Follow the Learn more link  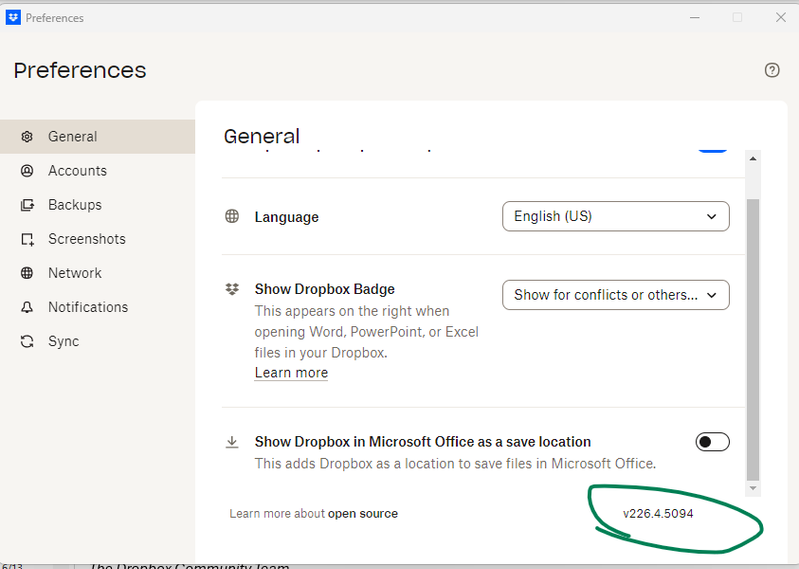(291, 373)
